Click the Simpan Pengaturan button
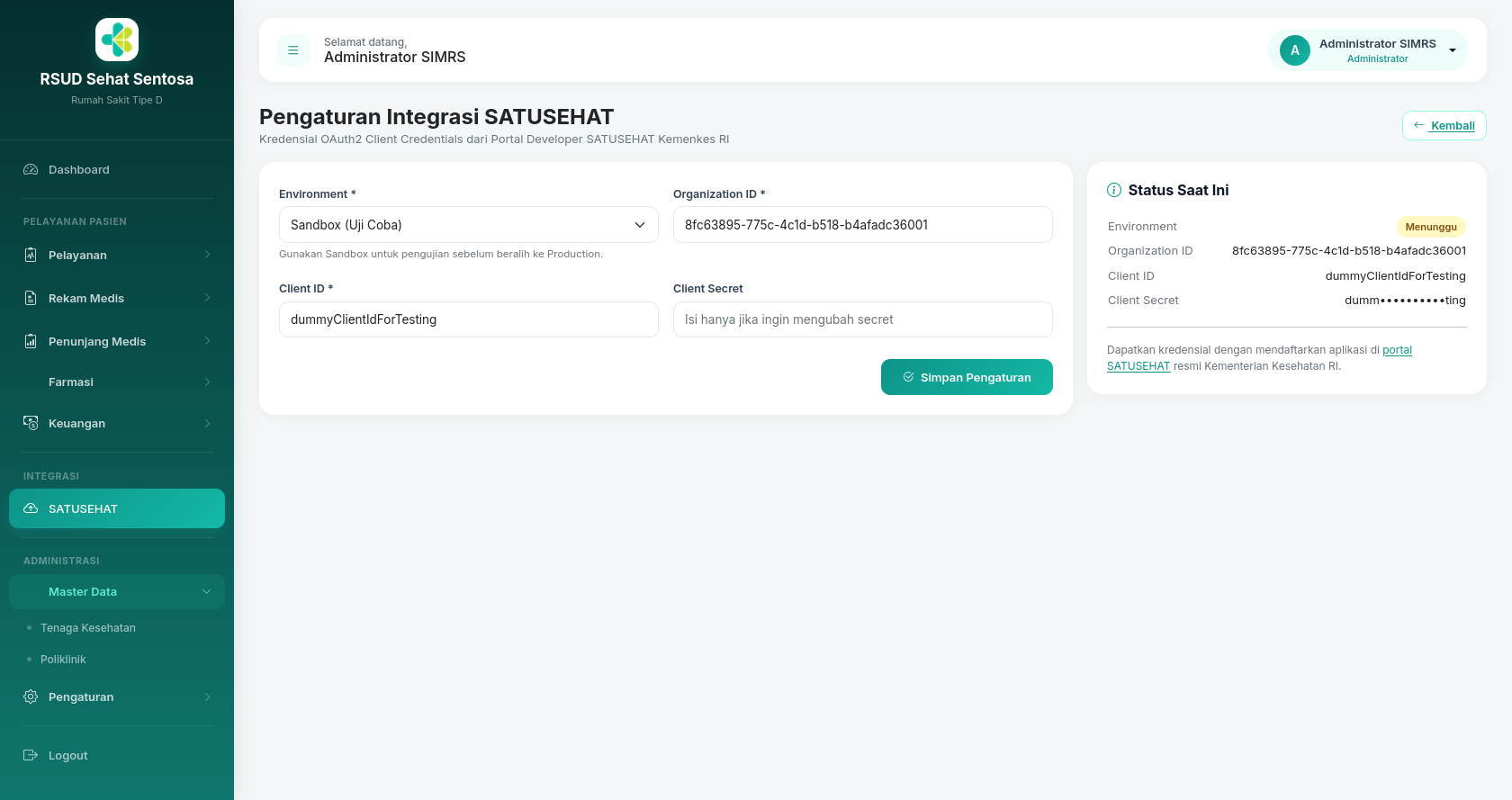 click(967, 377)
